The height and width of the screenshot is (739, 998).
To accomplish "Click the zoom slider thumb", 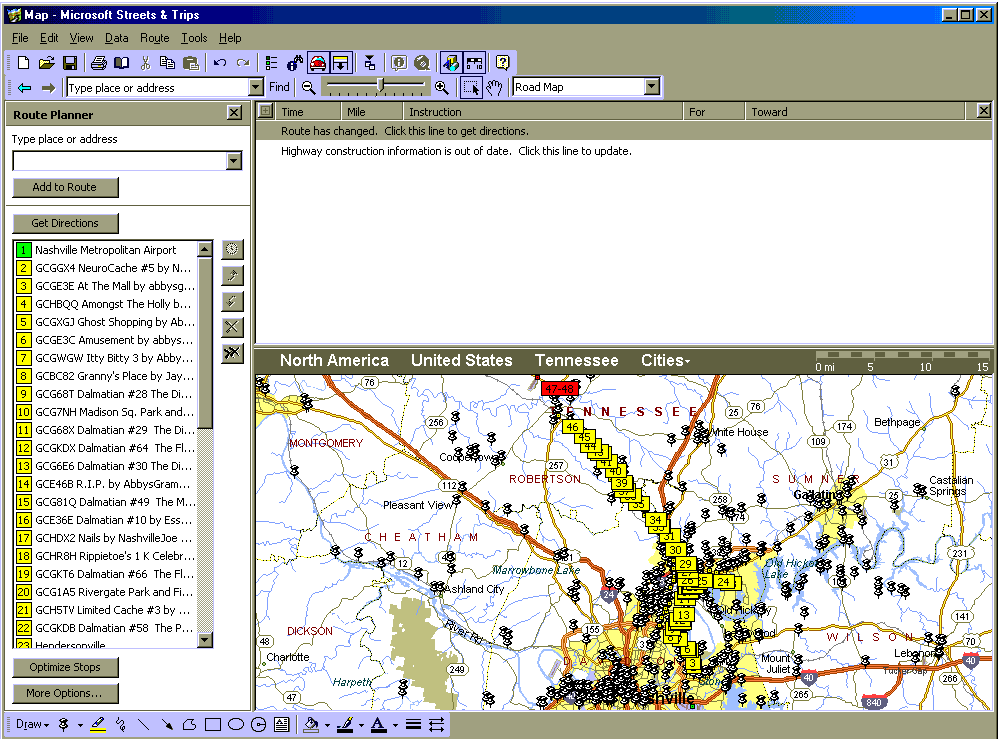I will [x=381, y=85].
